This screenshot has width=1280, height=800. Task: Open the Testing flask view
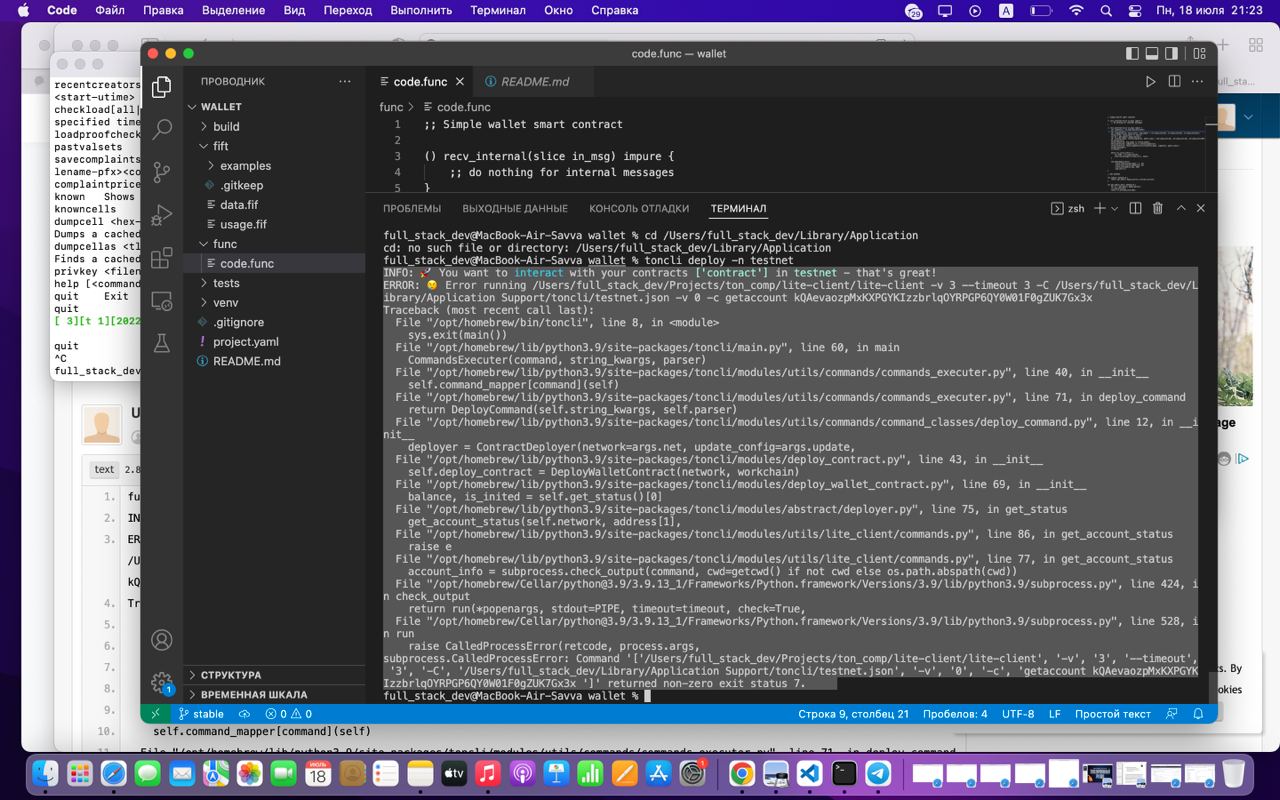(162, 343)
